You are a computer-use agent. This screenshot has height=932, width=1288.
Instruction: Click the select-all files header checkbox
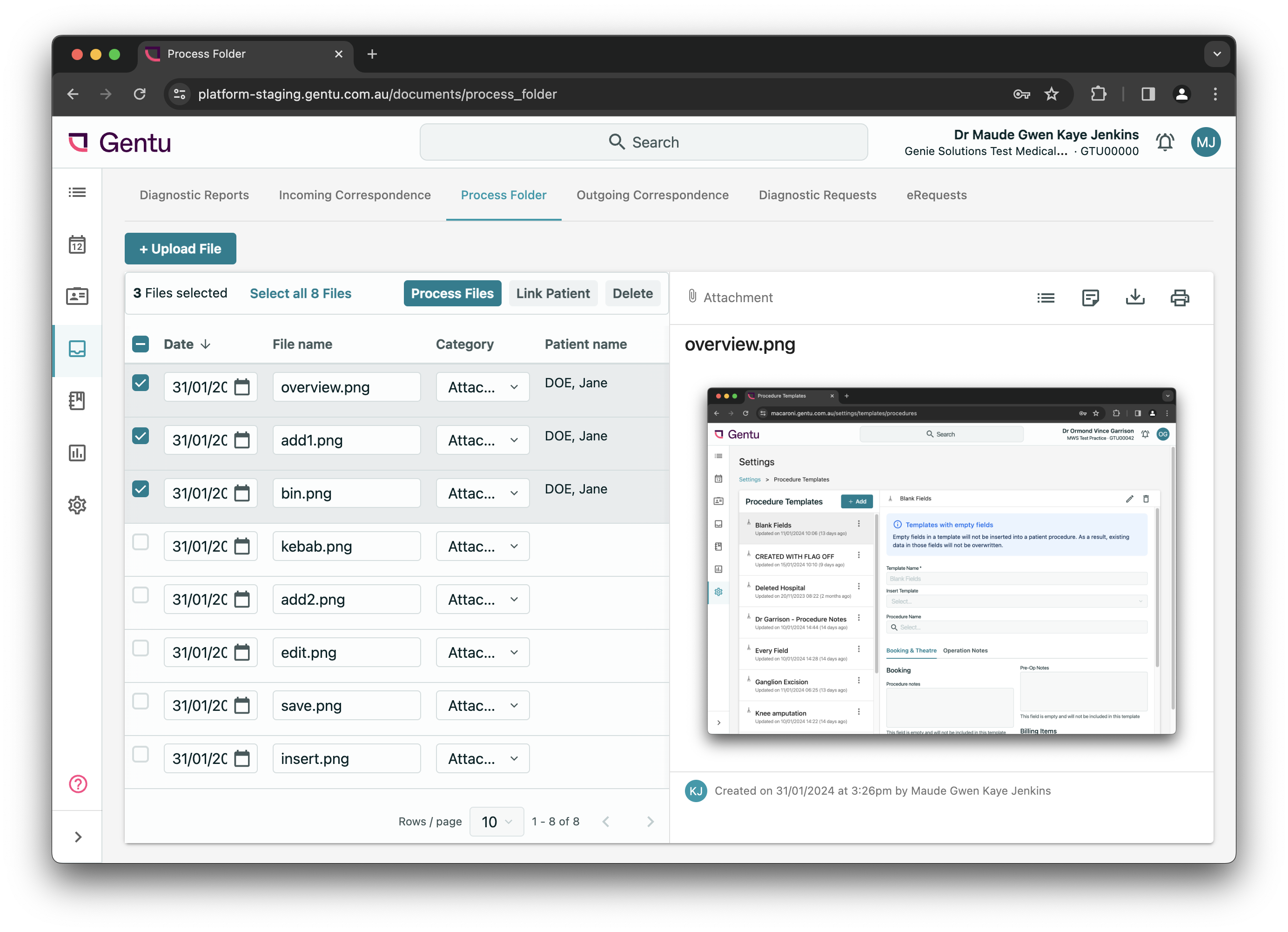point(140,344)
